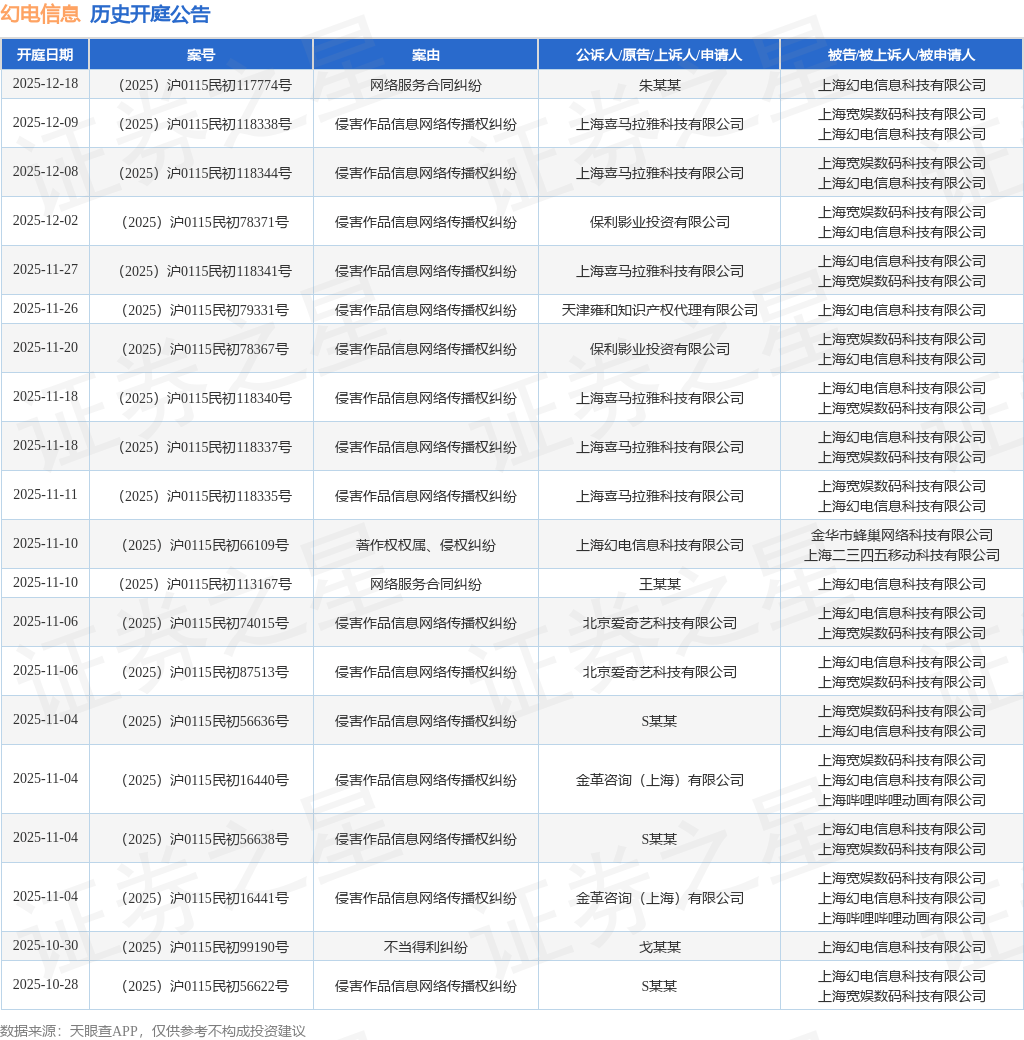1024x1040 pixels.
Task: Click defendant 上海二三四五移动科技有限公司
Action: point(901,555)
